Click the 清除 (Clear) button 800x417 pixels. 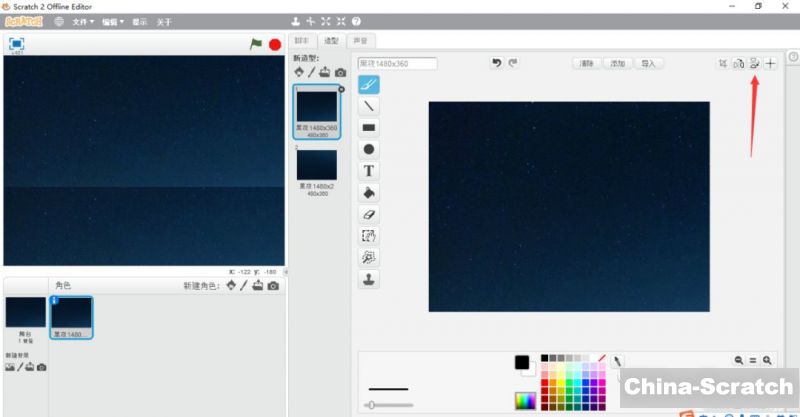(587, 63)
